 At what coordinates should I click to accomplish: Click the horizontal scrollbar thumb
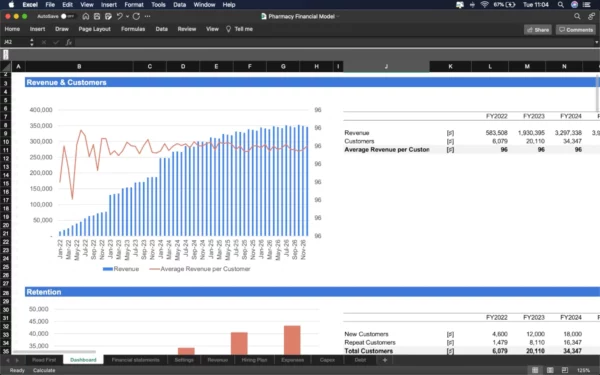click(54, 352)
